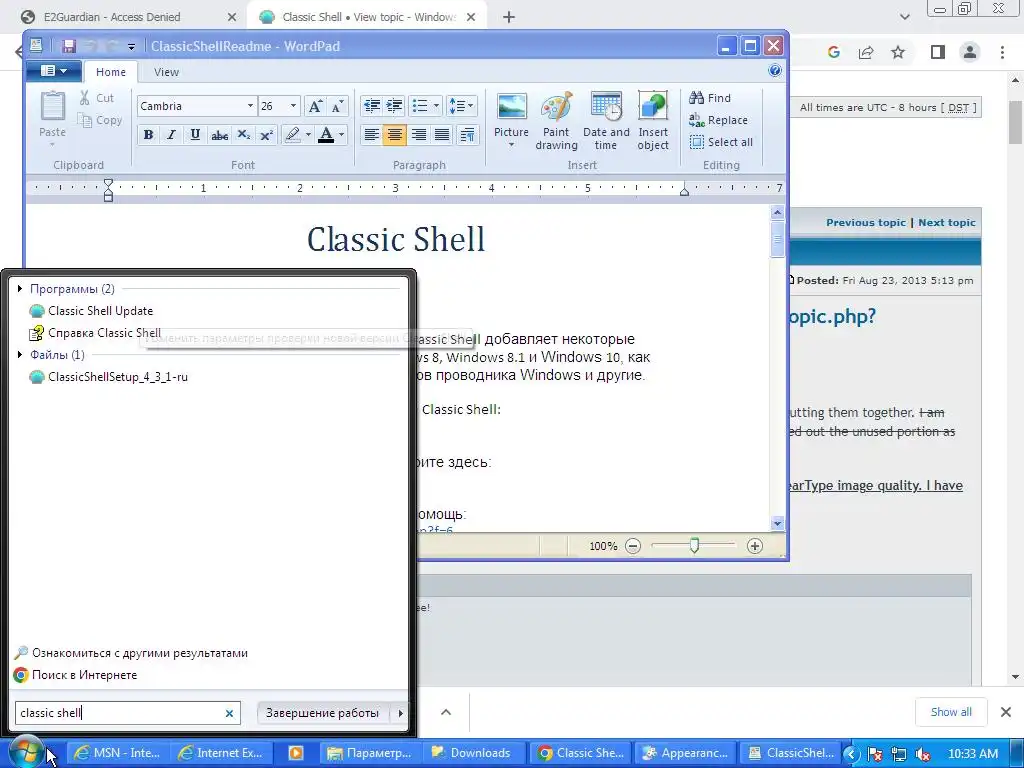Toggle Italic formatting in WordPad
The width and height of the screenshot is (1024, 768).
coord(171,135)
